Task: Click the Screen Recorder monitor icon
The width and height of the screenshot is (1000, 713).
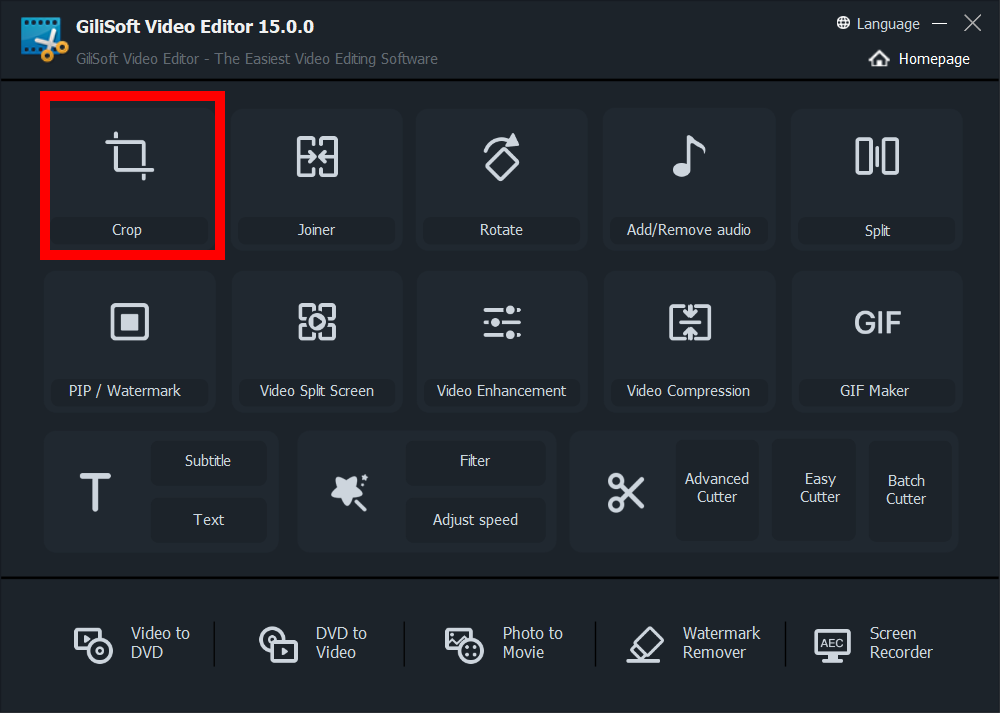Action: [x=832, y=645]
